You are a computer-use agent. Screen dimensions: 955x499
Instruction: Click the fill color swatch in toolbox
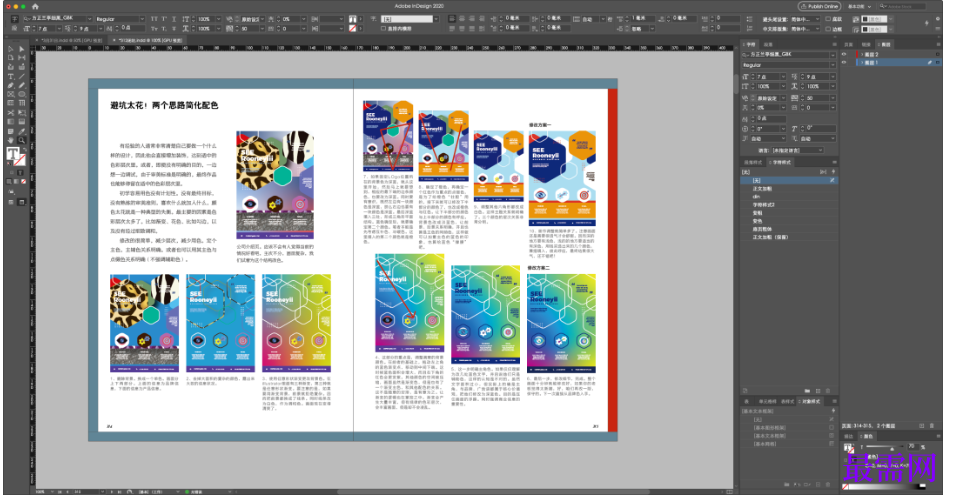click(12, 154)
